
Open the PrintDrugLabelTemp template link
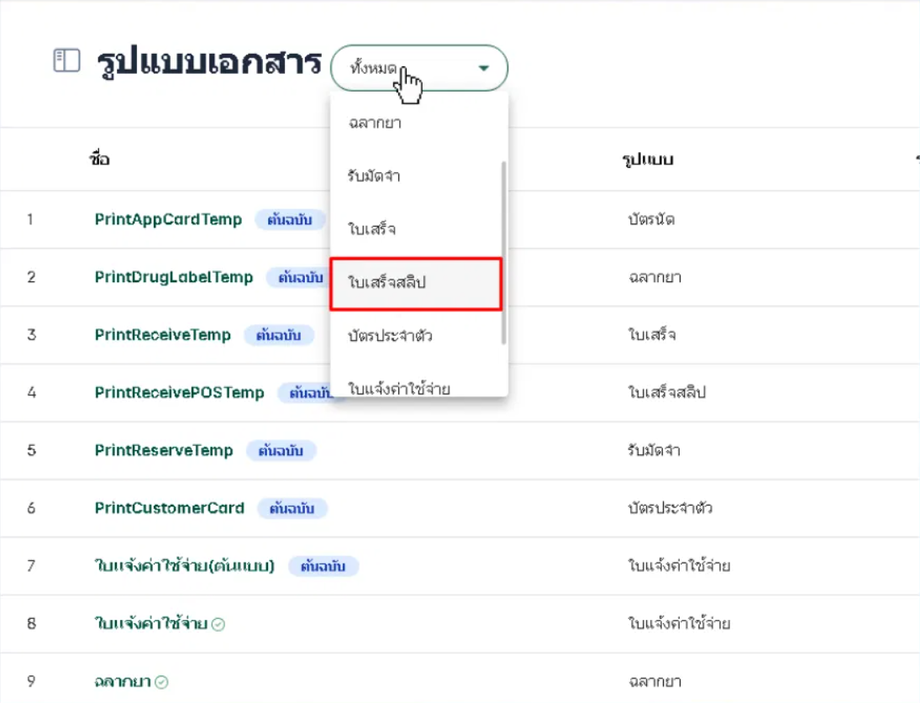(174, 277)
